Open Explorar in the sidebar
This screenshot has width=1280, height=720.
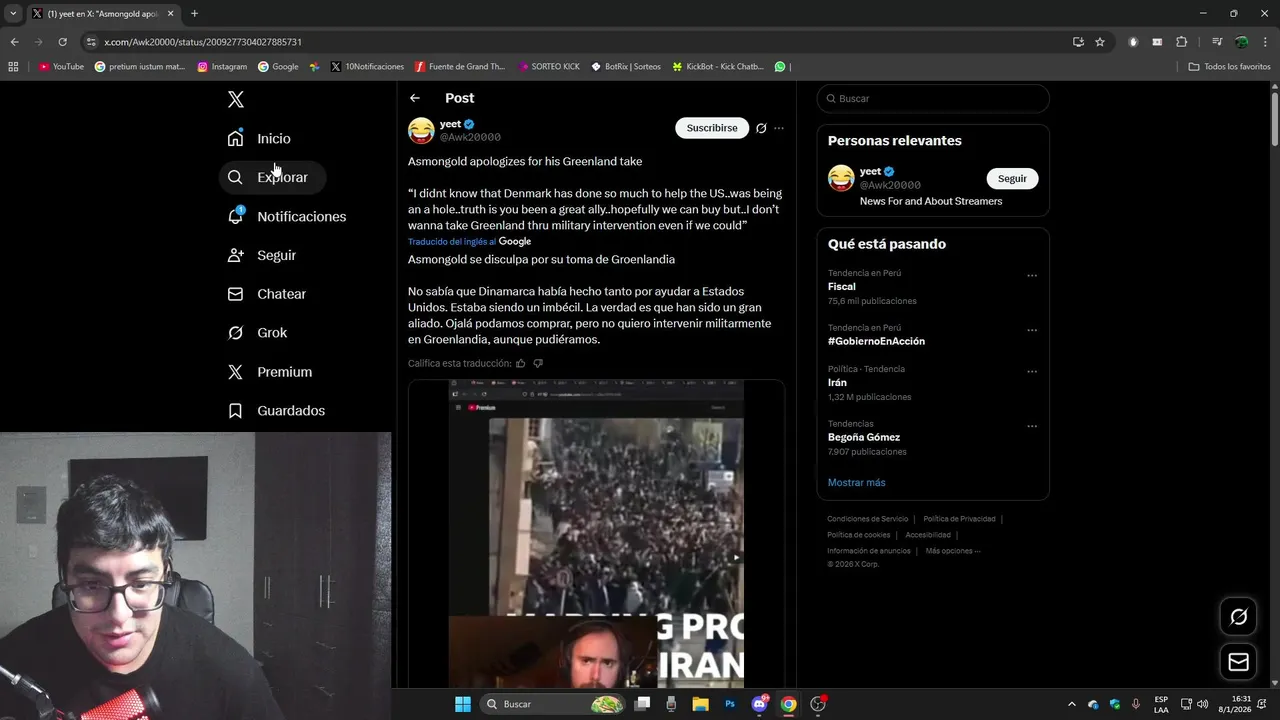(x=271, y=177)
